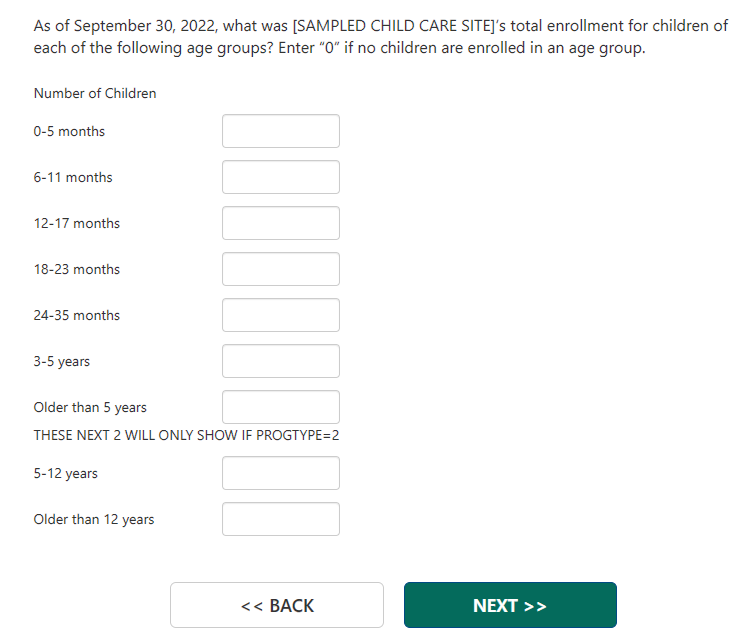Focus the 6-11 months number field
This screenshot has width=737, height=640.
pos(280,177)
